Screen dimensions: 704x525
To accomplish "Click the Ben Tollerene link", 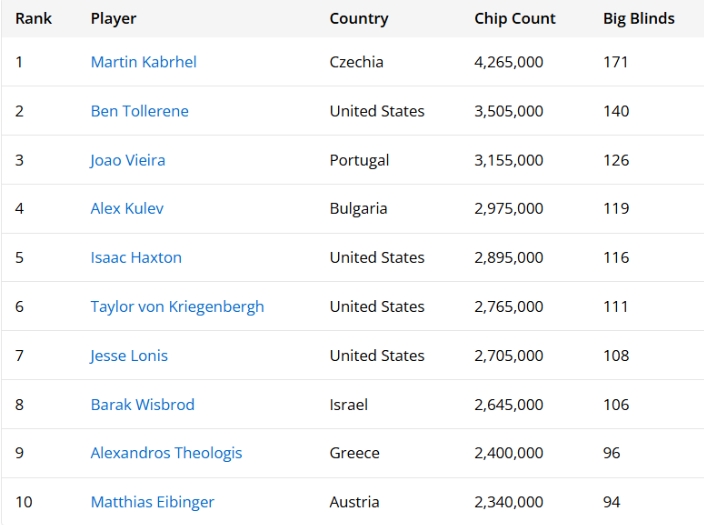I will [x=139, y=111].
